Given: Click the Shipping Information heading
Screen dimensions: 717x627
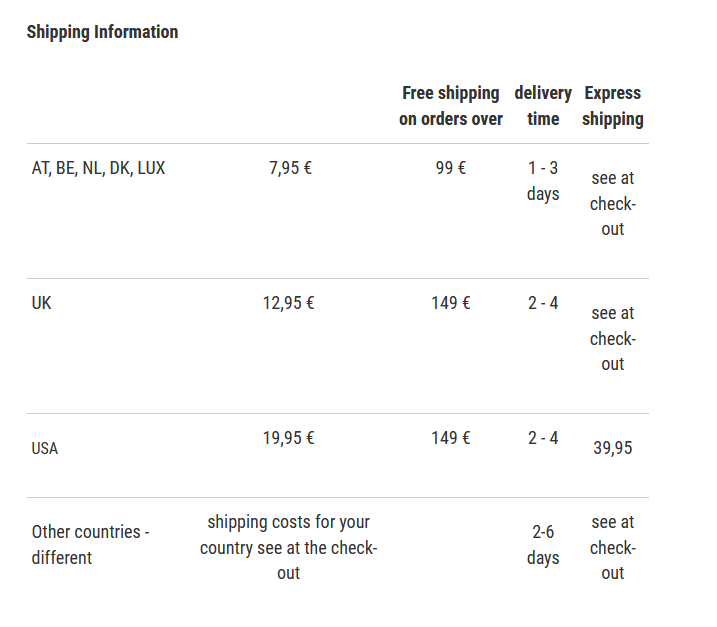Looking at the screenshot, I should pos(102,32).
